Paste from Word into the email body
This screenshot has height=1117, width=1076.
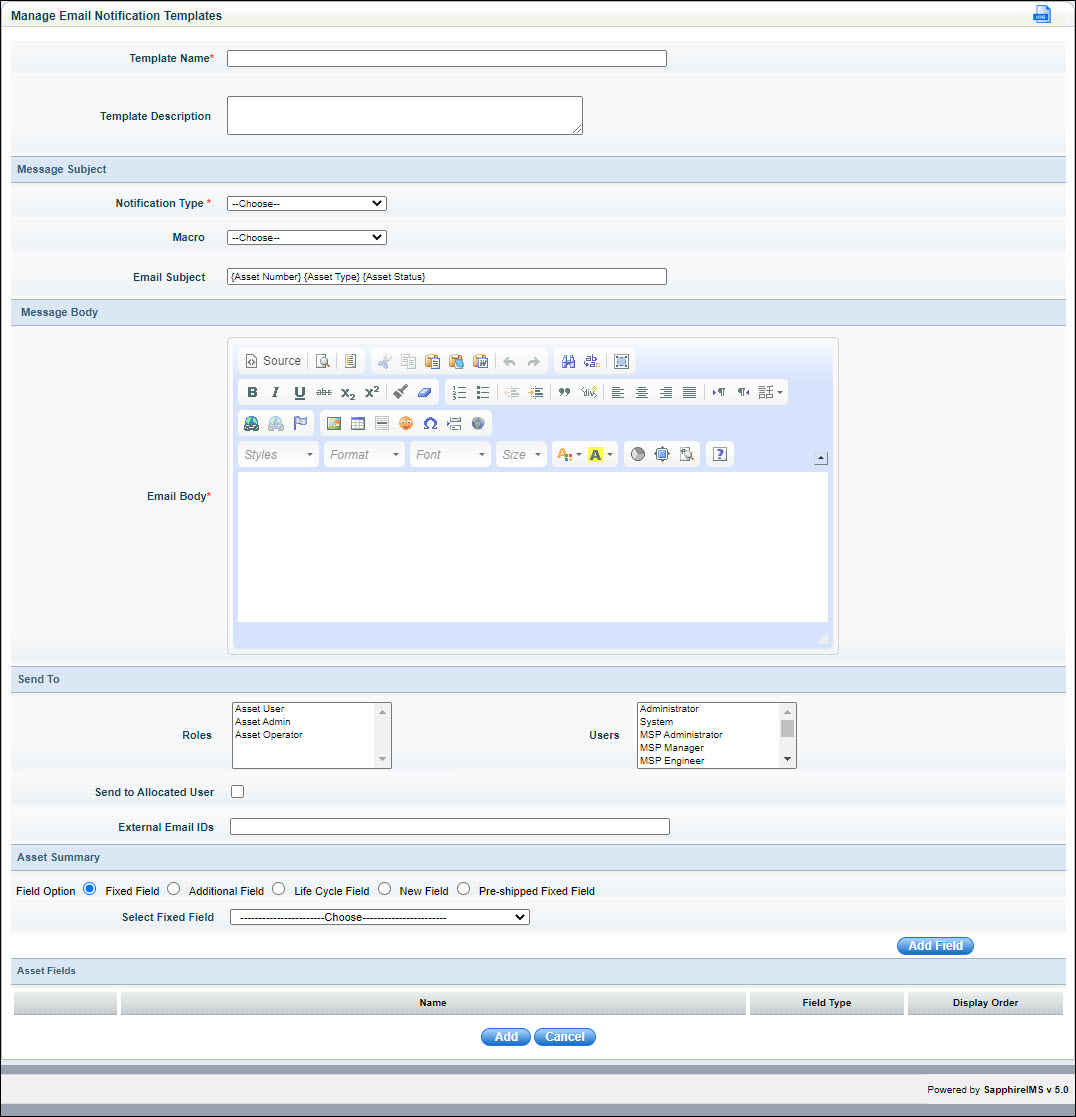[480, 361]
